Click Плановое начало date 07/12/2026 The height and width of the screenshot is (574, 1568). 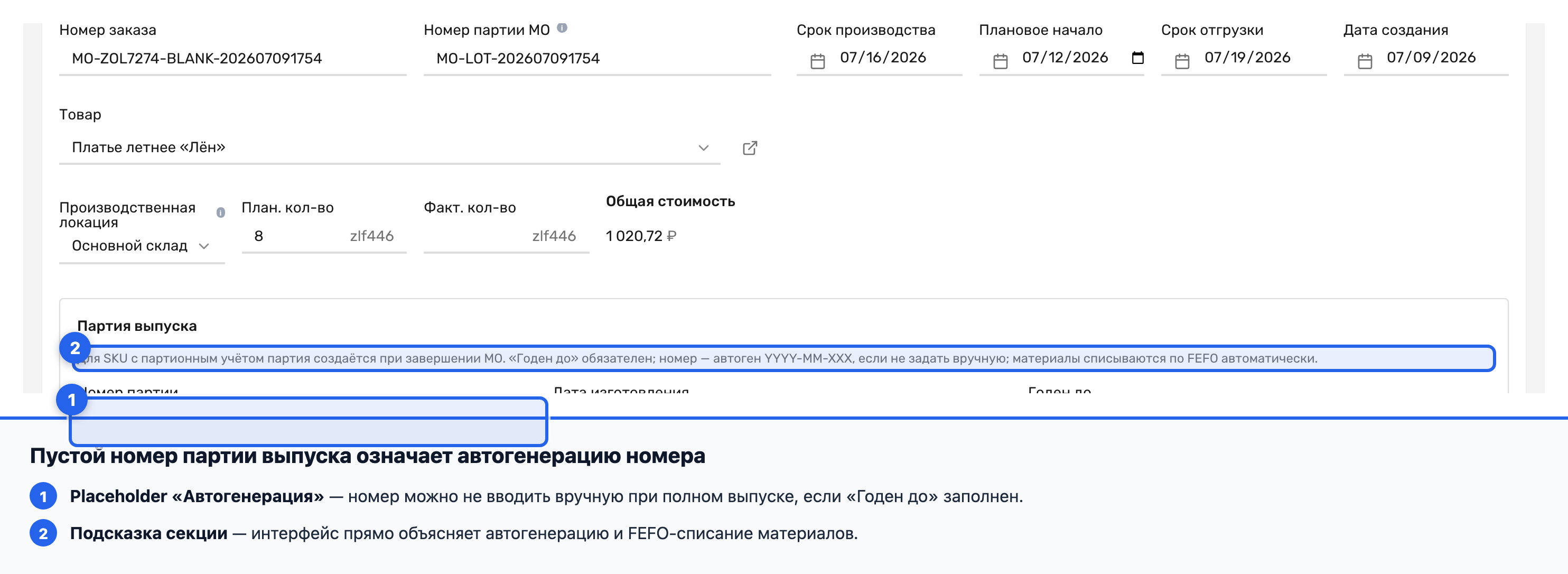coord(1065,57)
